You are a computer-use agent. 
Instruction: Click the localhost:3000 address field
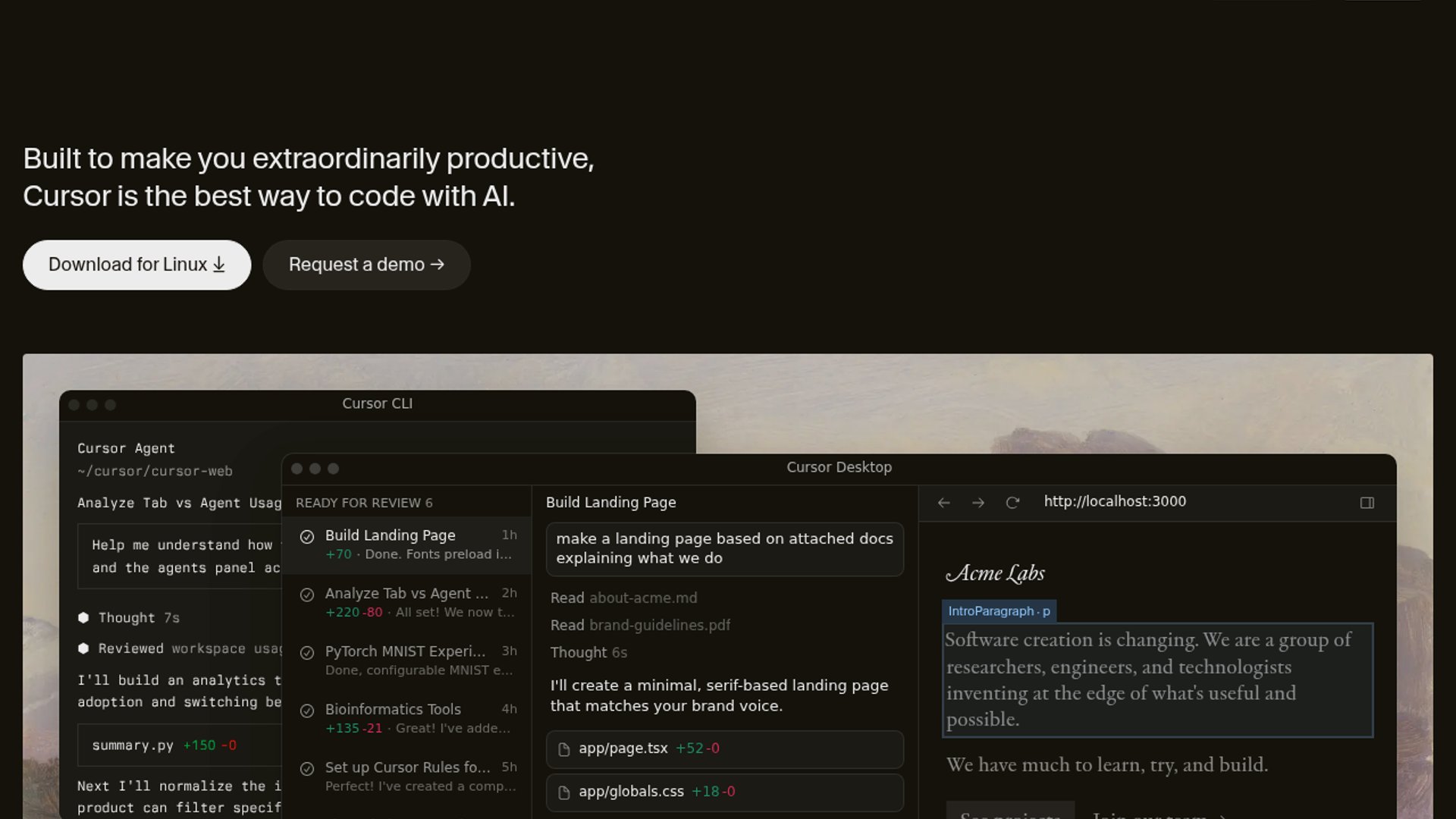point(1115,501)
